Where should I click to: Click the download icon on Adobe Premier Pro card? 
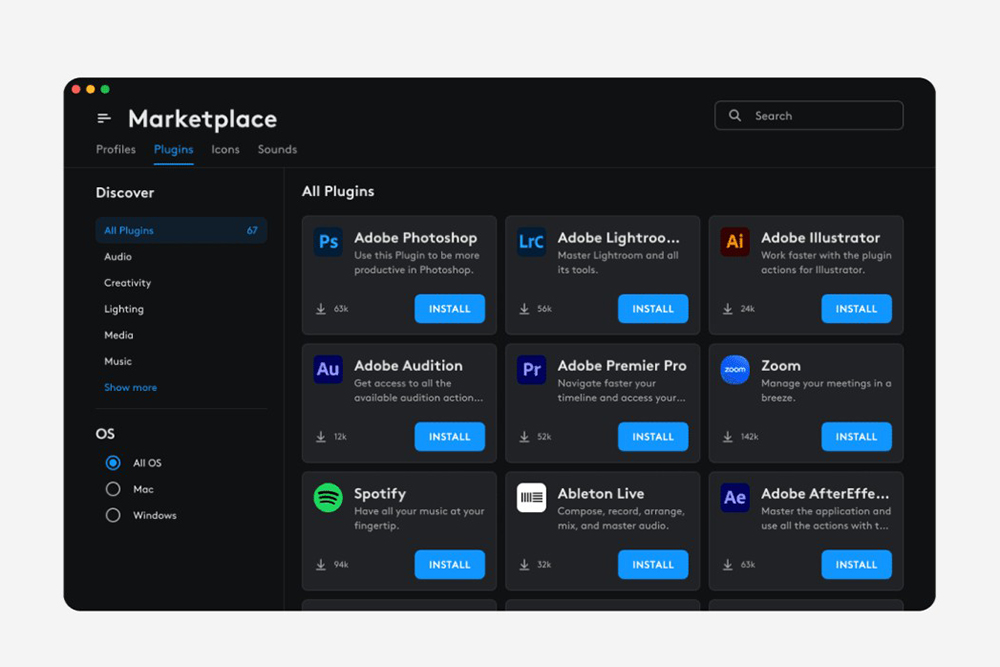coord(524,437)
